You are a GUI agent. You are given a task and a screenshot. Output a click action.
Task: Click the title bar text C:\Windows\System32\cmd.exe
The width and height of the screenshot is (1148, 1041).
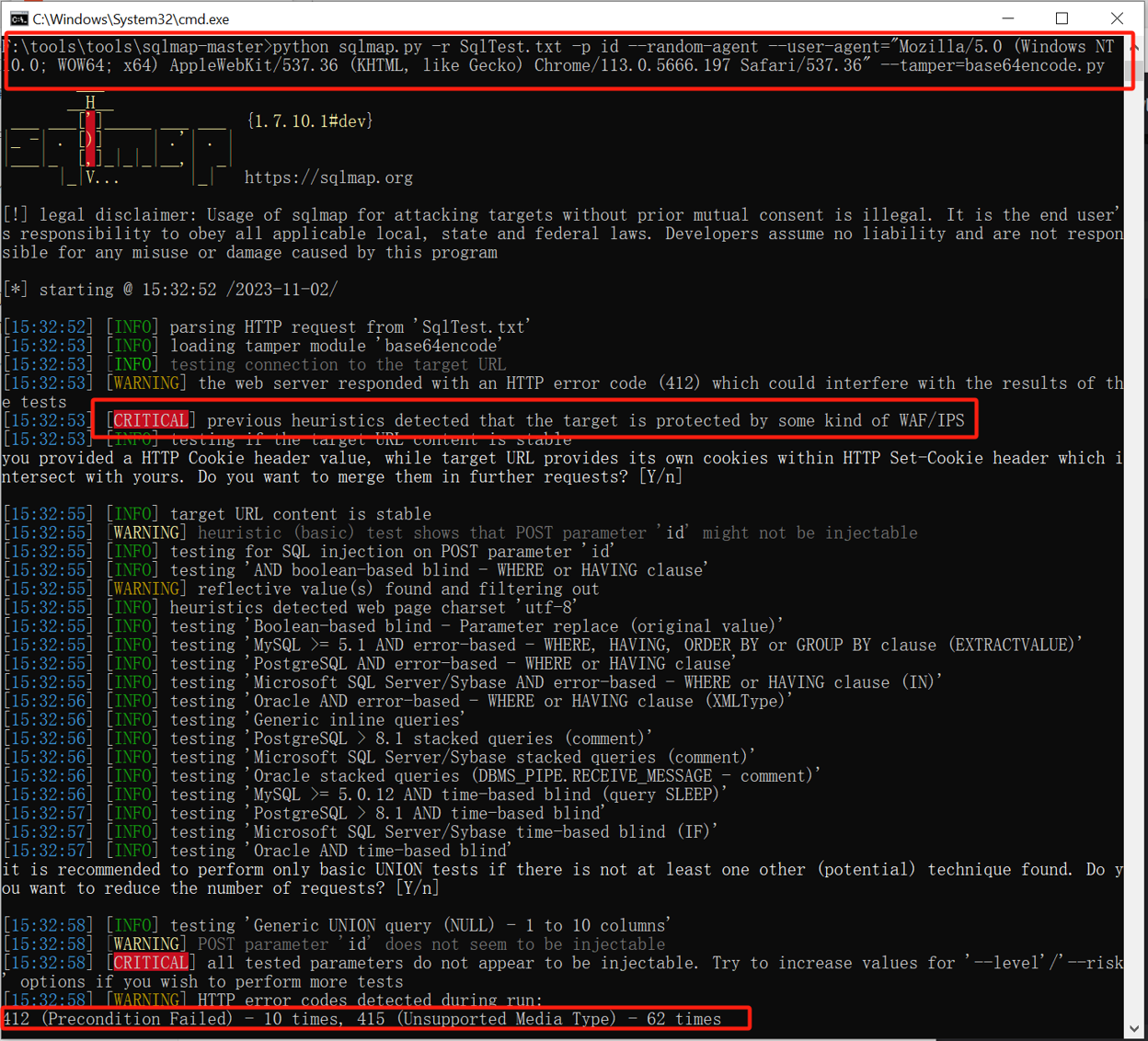coord(131,19)
